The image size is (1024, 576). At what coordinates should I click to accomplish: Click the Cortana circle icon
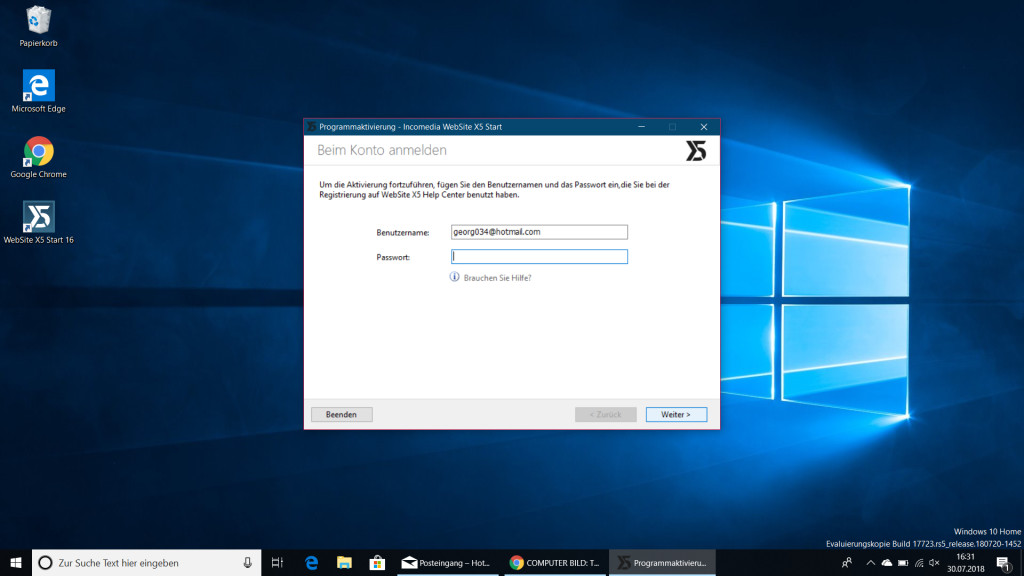[45, 562]
